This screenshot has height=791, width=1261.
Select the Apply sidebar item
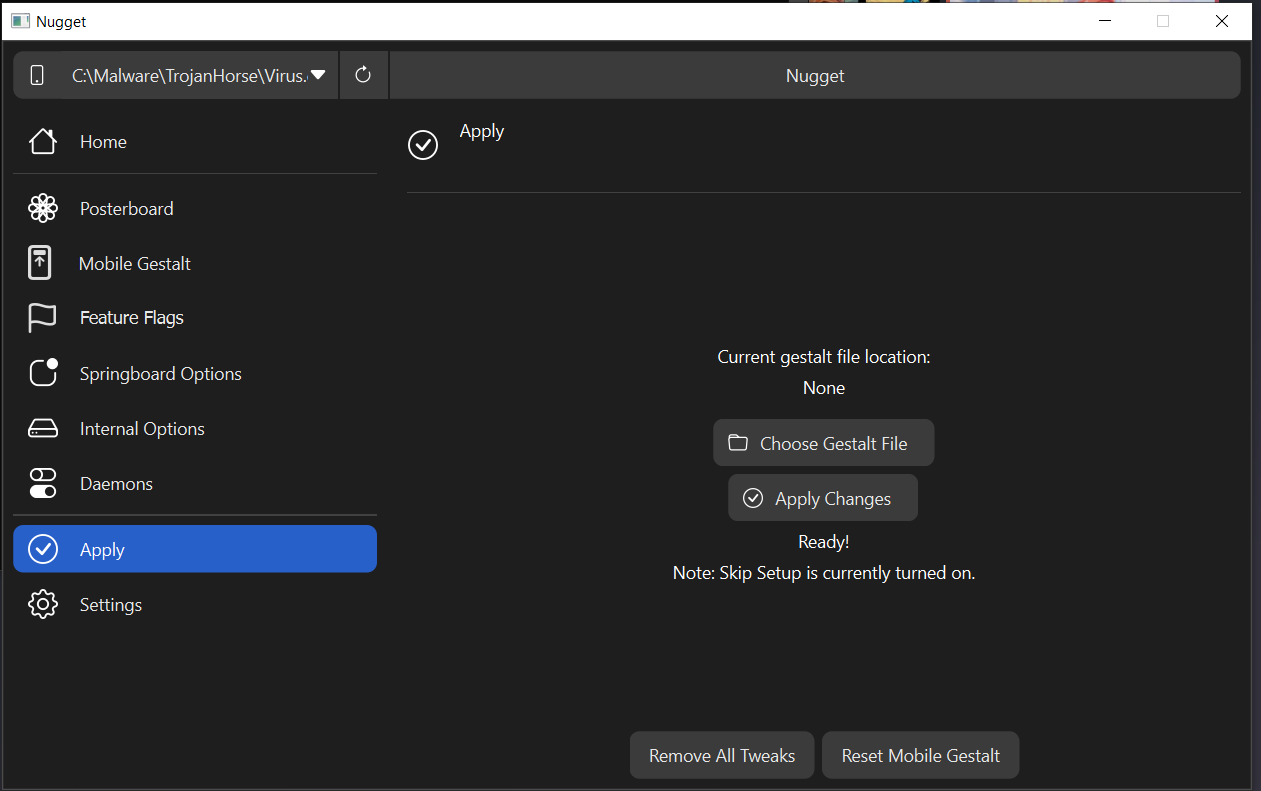(195, 549)
